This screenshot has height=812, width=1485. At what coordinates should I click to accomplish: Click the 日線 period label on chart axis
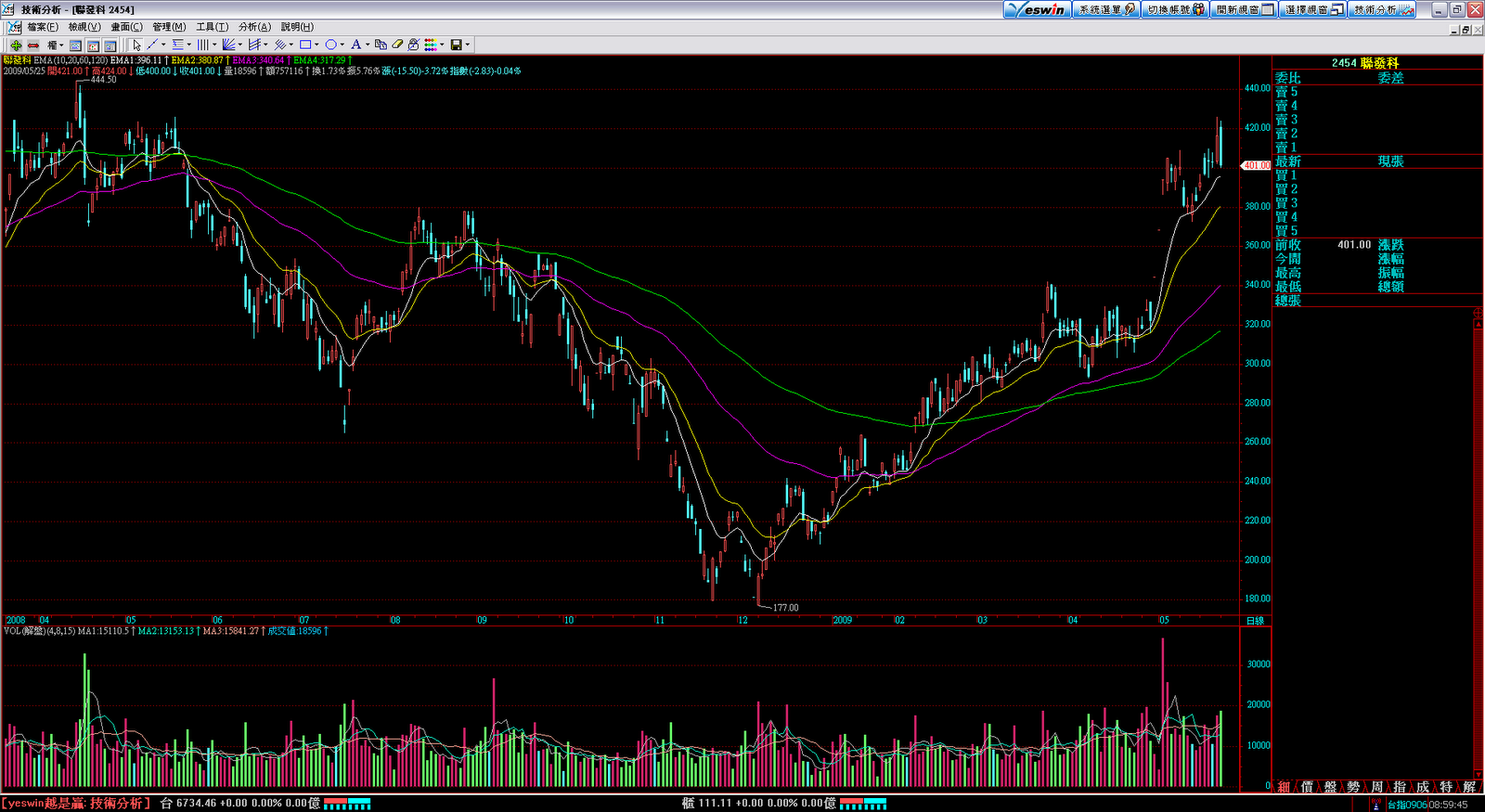point(1255,621)
